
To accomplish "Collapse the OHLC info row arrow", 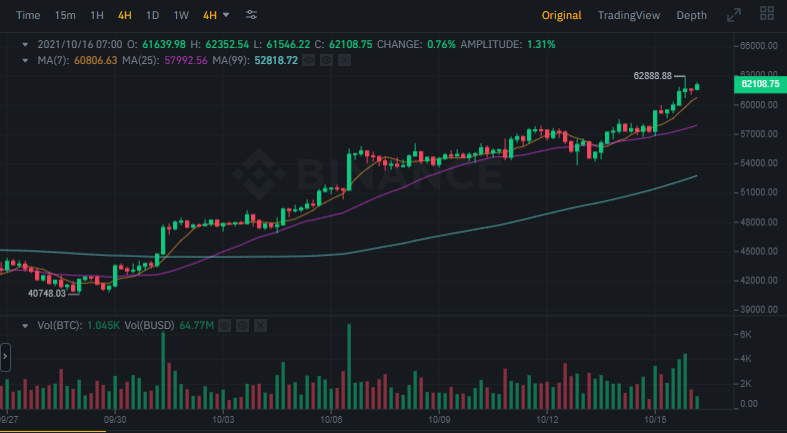I will pos(26,45).
